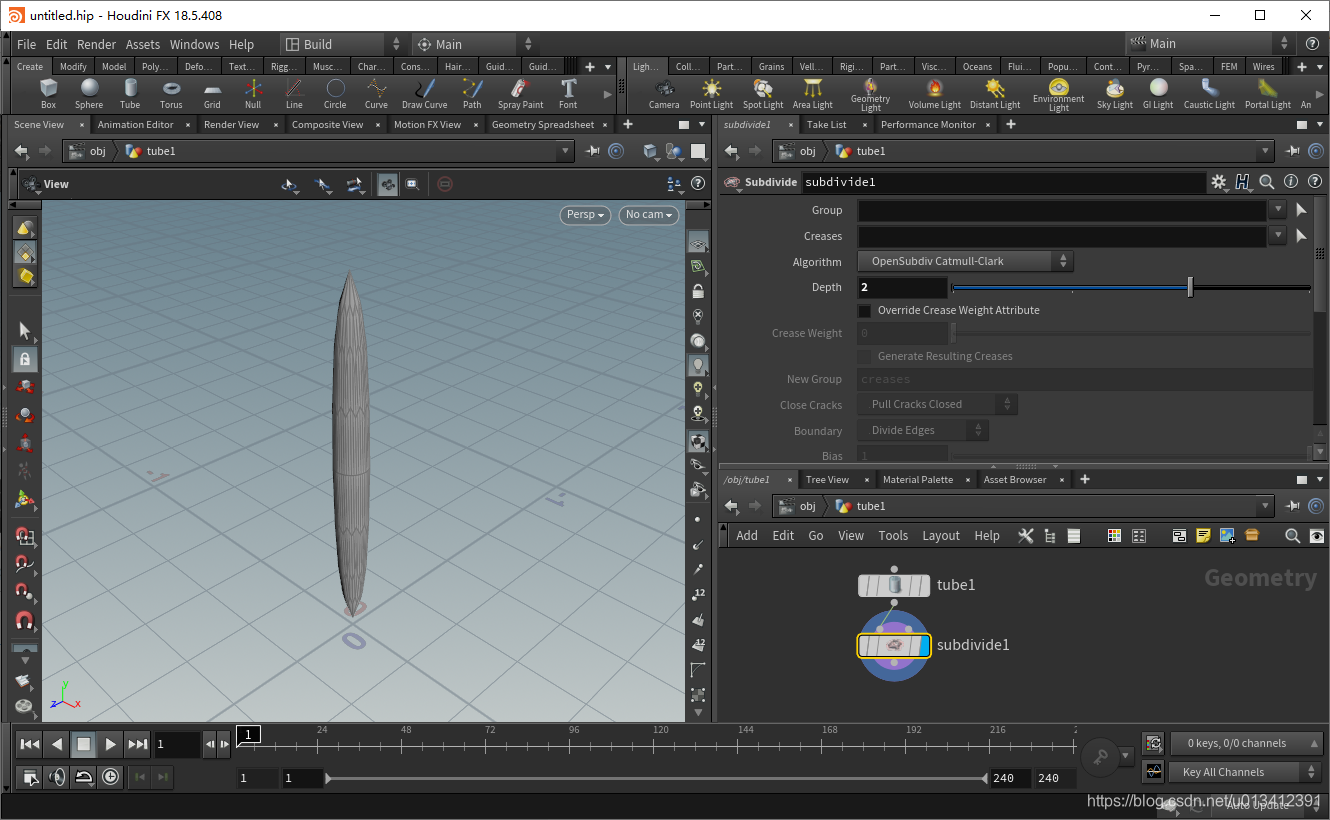Select the Draw Curve shelf tool
1330x820 pixels.
(x=425, y=94)
